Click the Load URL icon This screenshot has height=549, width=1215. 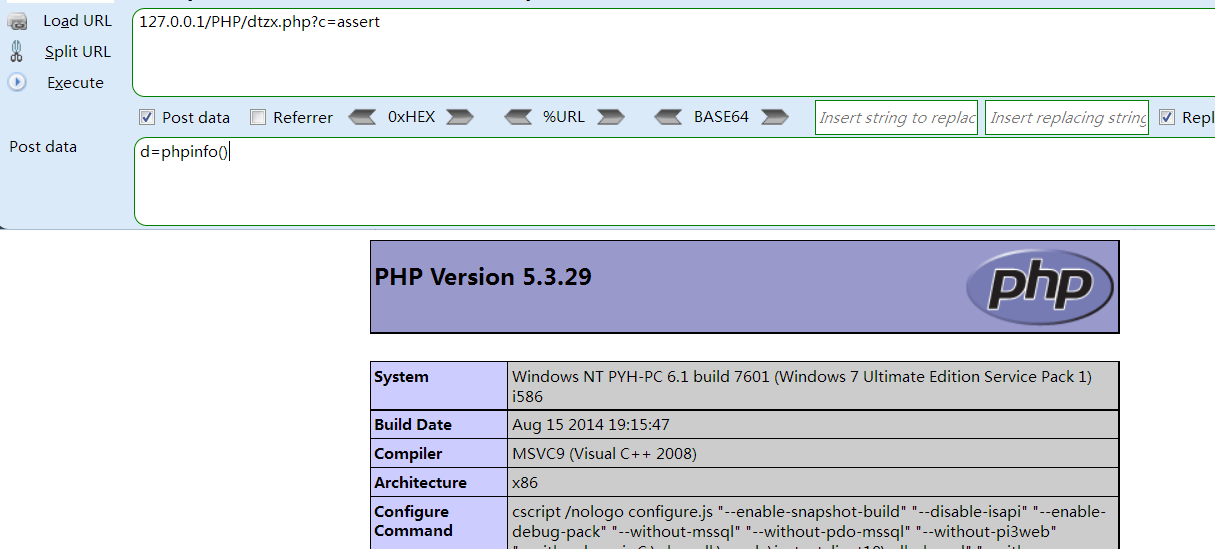pyautogui.click(x=17, y=21)
